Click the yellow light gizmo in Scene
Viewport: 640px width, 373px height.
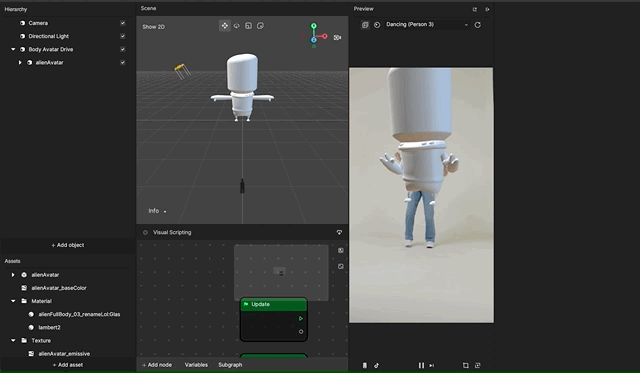pyautogui.click(x=182, y=71)
